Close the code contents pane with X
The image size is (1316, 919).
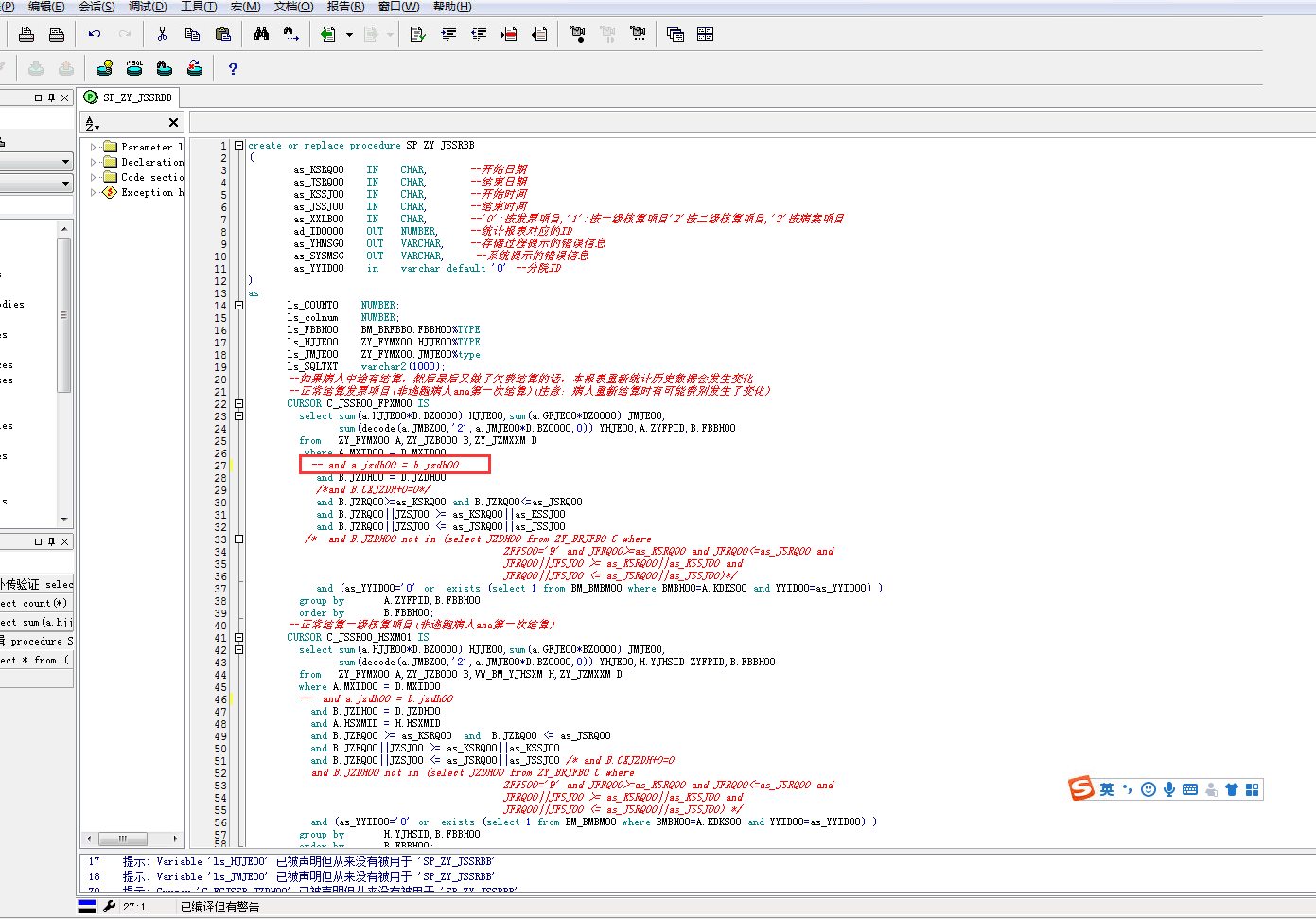pyautogui.click(x=173, y=122)
